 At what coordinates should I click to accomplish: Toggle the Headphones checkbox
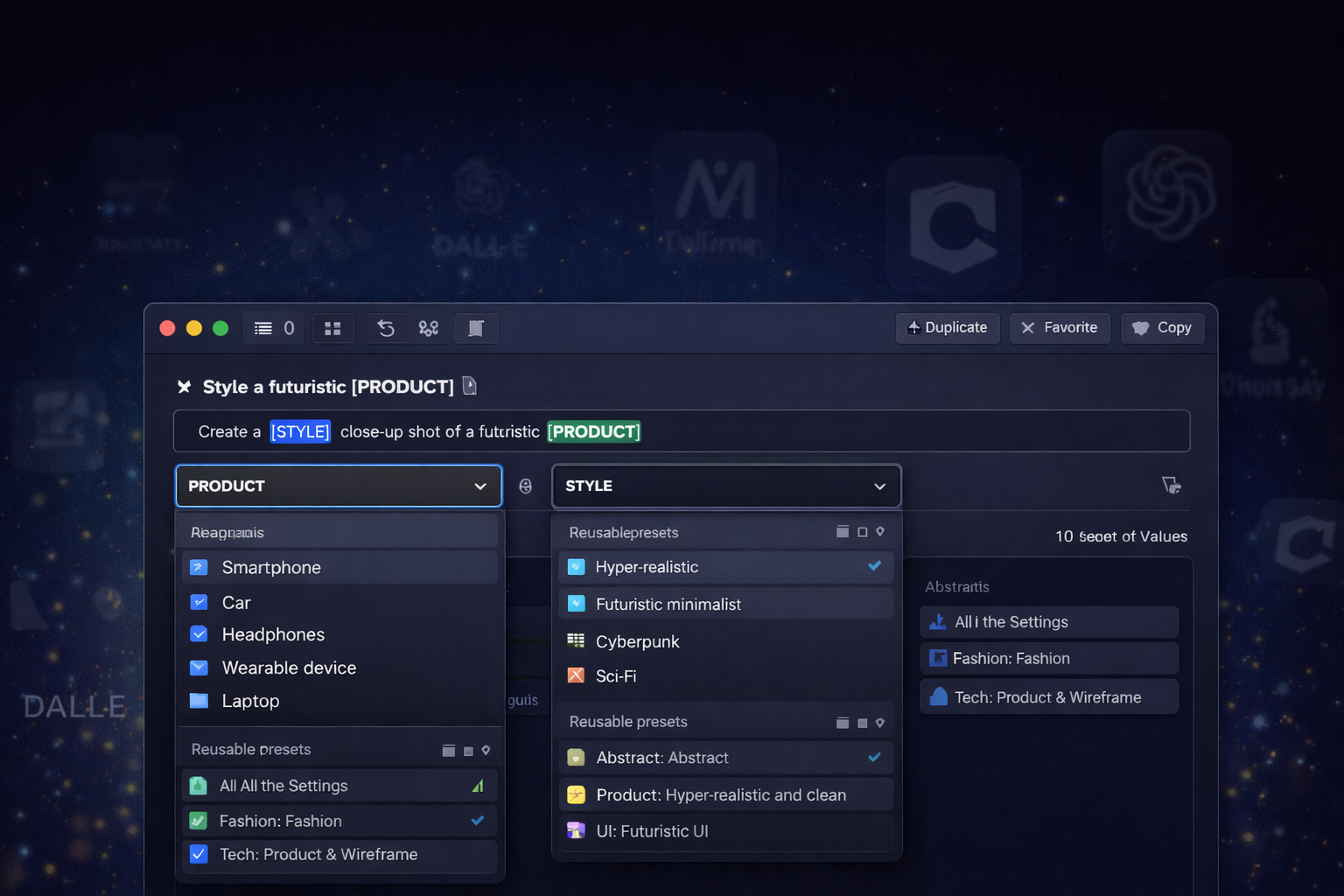coord(199,634)
